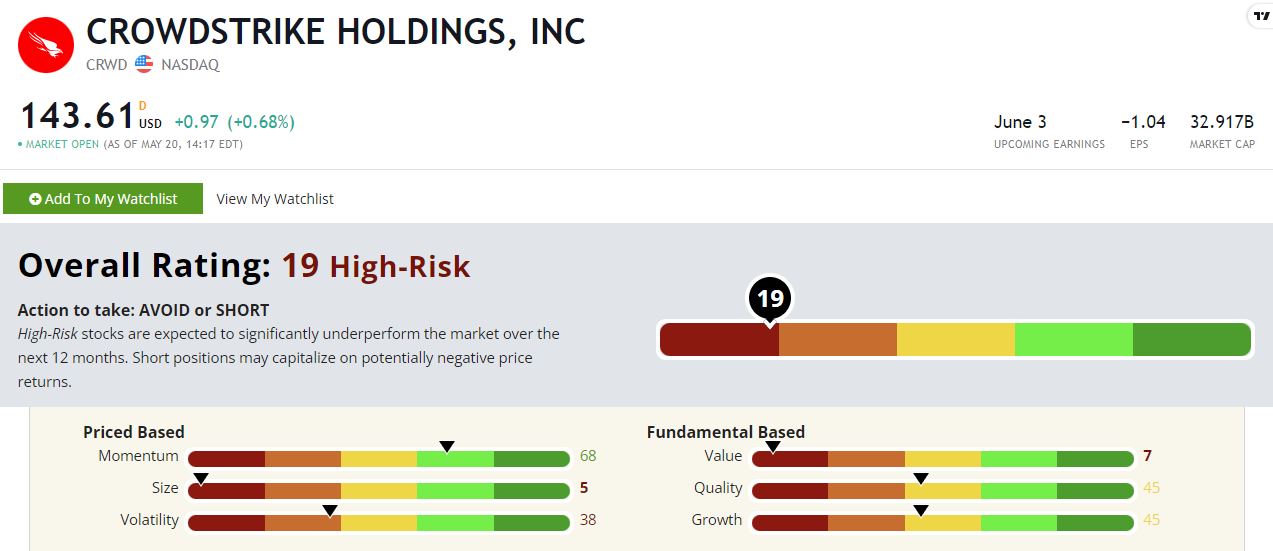Click the Growth bar triangle marker
Image resolution: width=1273 pixels, height=551 pixels.
921,510
